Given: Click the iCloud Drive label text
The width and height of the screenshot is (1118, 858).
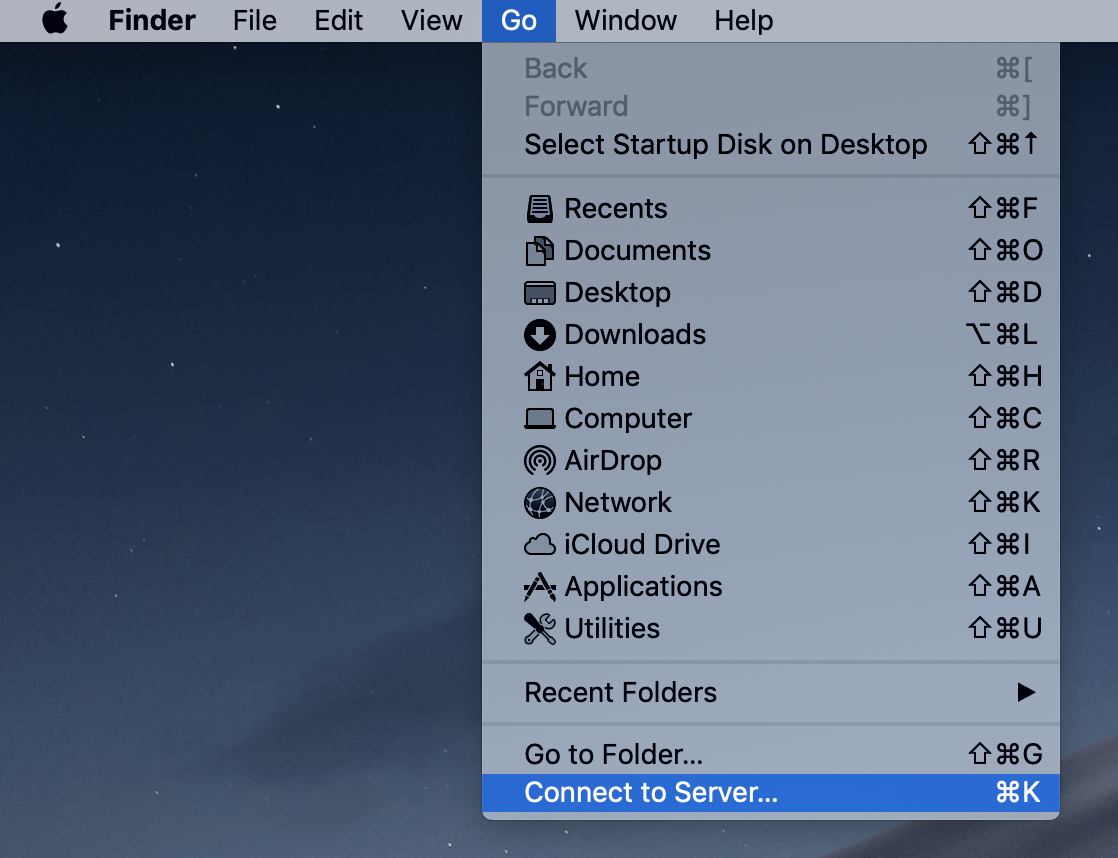Looking at the screenshot, I should point(642,545).
